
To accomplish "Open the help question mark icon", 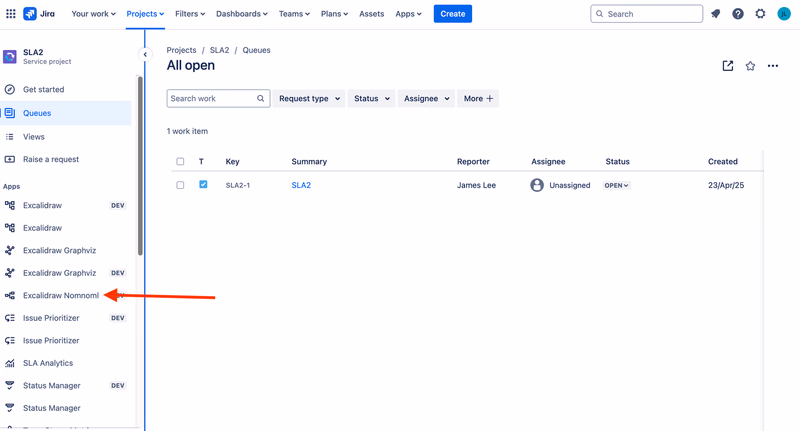I will (x=738, y=14).
